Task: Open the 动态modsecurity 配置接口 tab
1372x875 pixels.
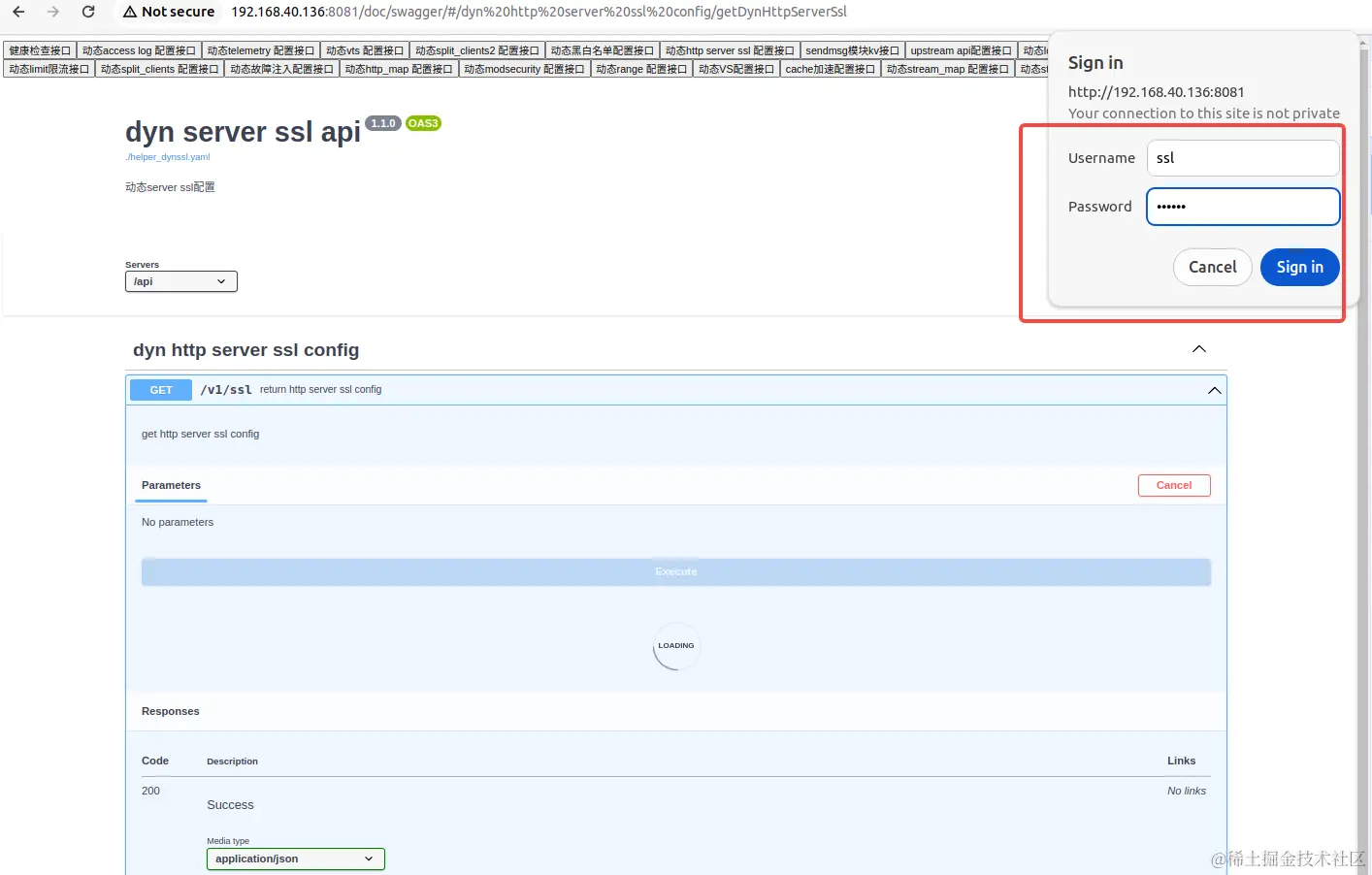Action: 524,69
